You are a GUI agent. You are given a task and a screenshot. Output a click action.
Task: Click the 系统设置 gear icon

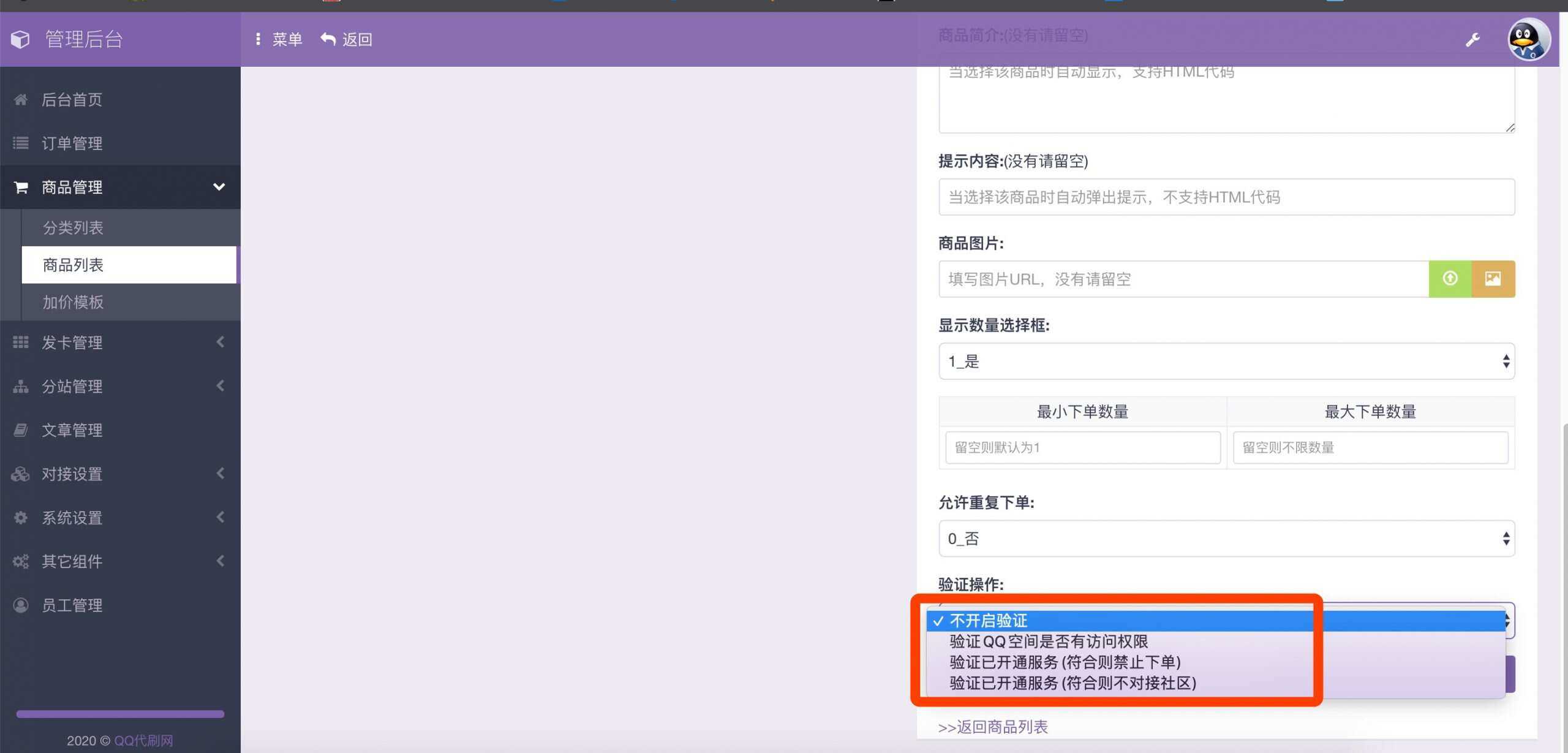[x=20, y=517]
